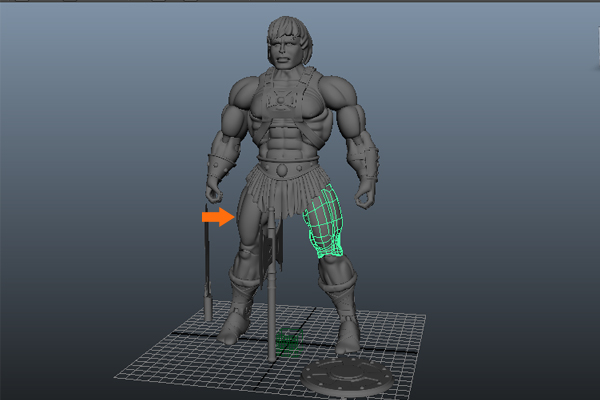This screenshot has width=600, height=400.
Task: Select the upright sword beside the character
Action: pyautogui.click(x=207, y=263)
